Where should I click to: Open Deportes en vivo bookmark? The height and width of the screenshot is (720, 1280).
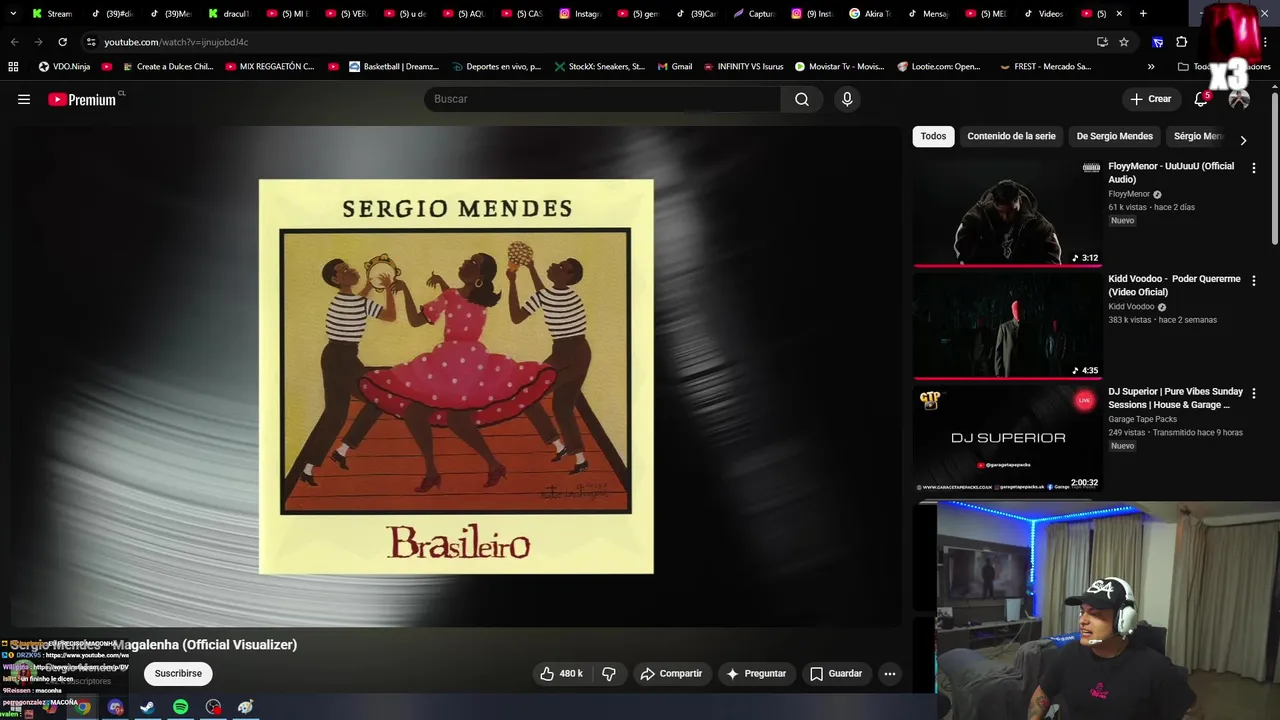(496, 67)
